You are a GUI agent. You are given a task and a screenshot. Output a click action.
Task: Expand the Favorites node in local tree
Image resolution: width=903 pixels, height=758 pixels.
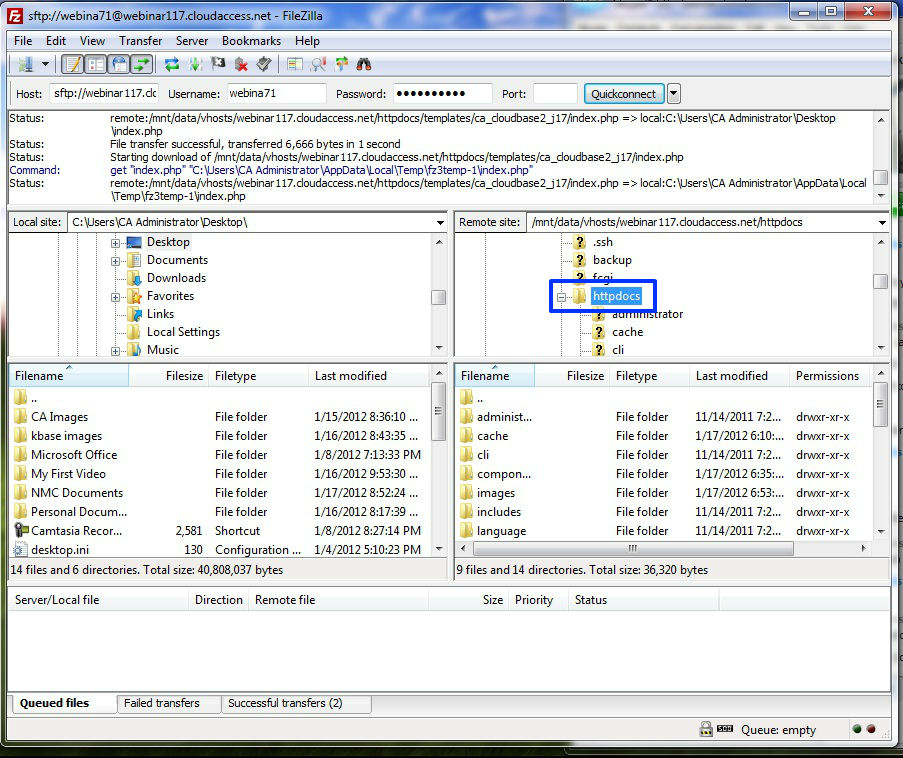(x=116, y=297)
